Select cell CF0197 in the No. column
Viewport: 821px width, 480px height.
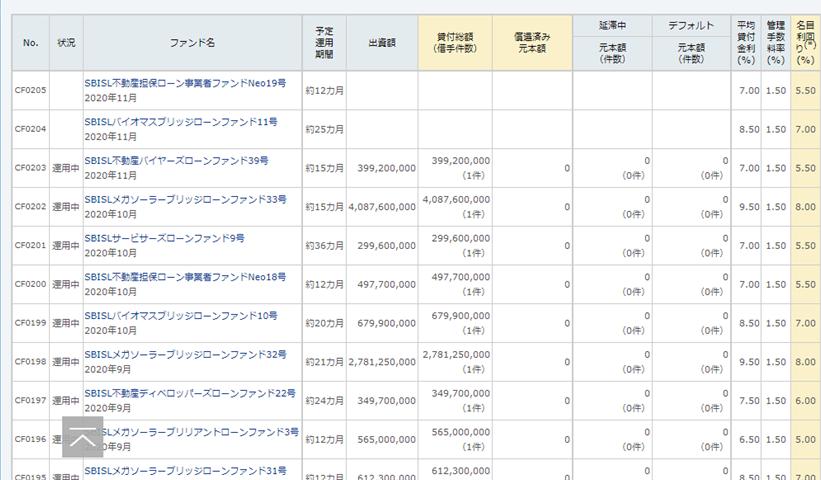31,400
